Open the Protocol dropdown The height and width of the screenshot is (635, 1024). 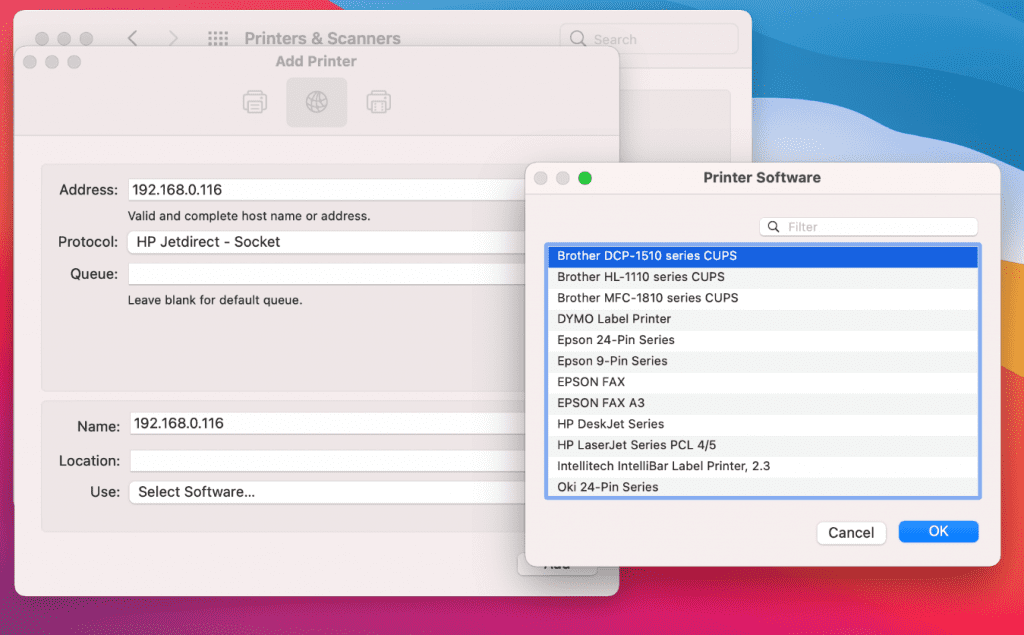point(327,242)
